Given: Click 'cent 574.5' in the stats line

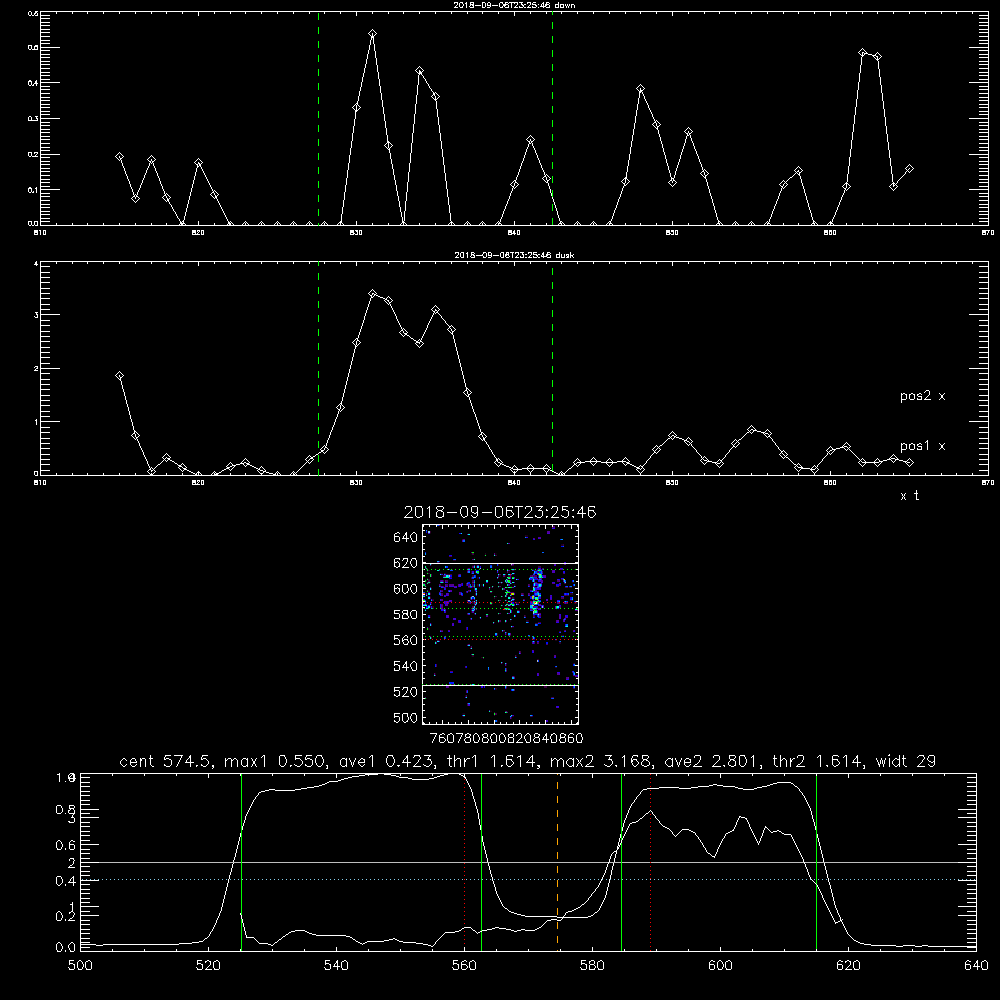Looking at the screenshot, I should (x=165, y=761).
